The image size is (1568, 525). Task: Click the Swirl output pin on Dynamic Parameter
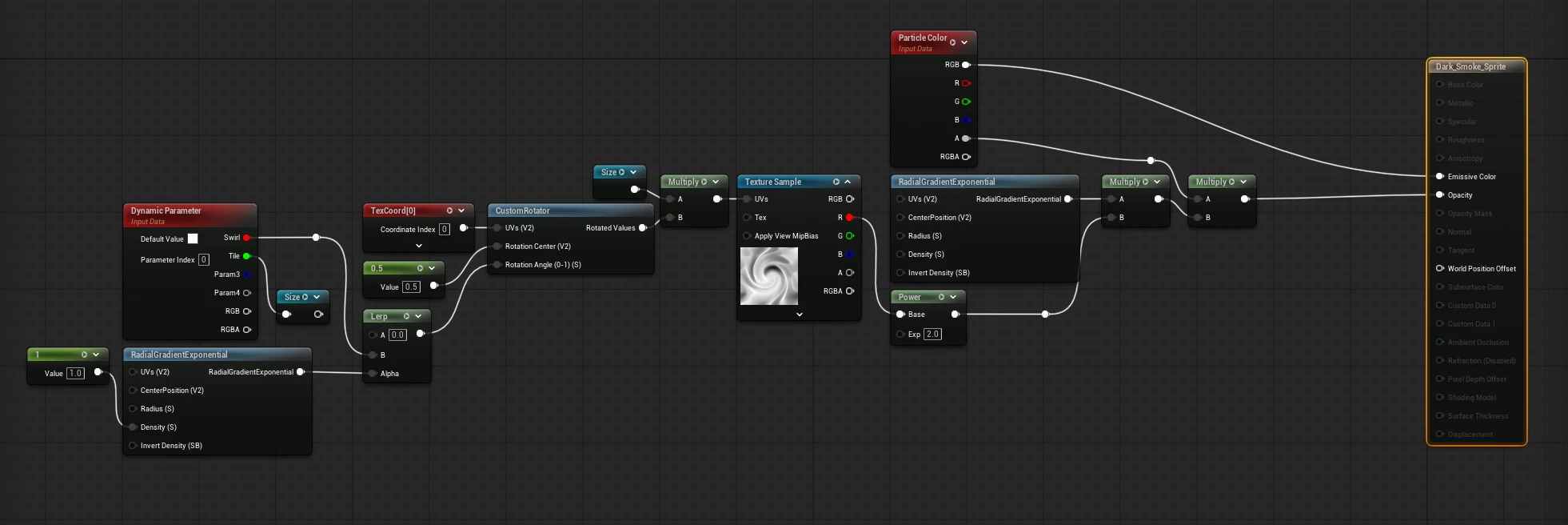point(246,238)
